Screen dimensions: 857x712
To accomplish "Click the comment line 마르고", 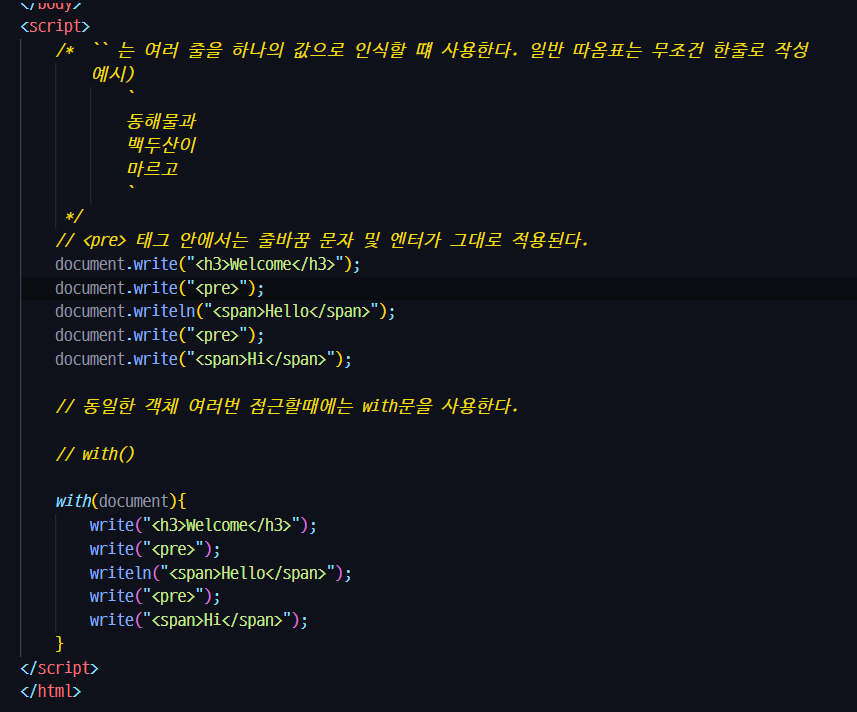I will [152, 169].
